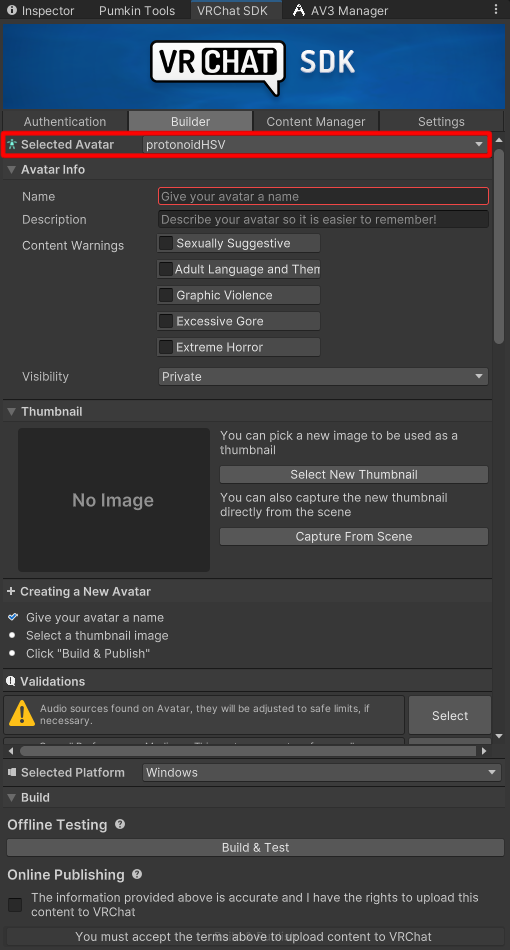Click the horizontal scrollbar thumb
The width and height of the screenshot is (510, 950).
coord(248,751)
